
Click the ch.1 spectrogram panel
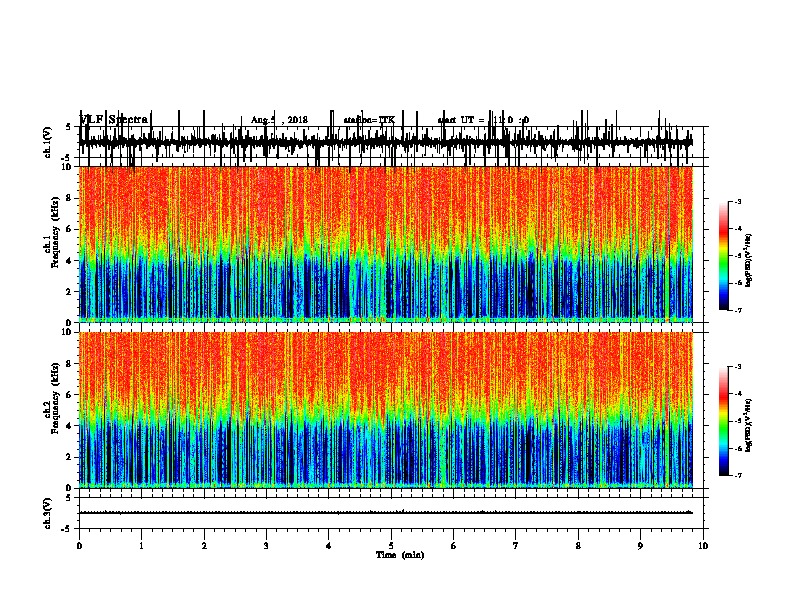(386, 244)
